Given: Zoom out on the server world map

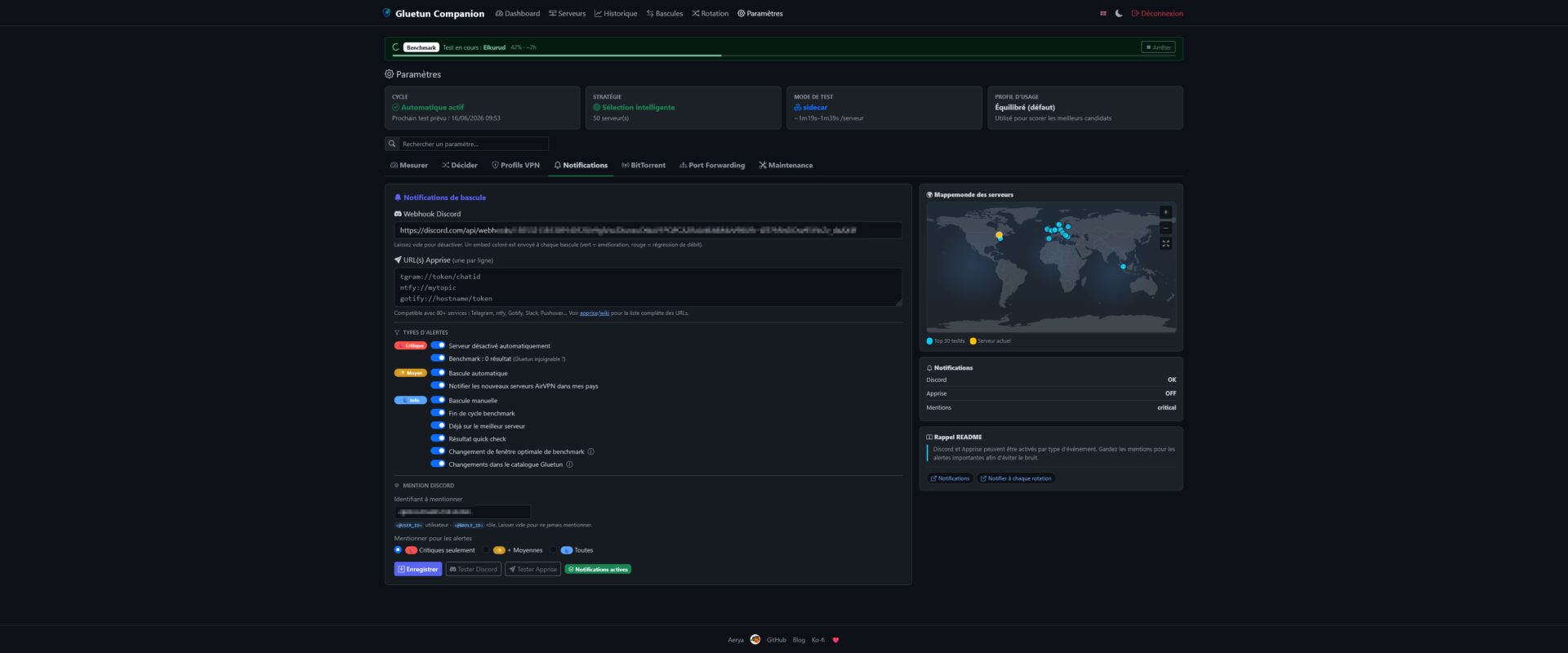Looking at the screenshot, I should pos(1165,228).
